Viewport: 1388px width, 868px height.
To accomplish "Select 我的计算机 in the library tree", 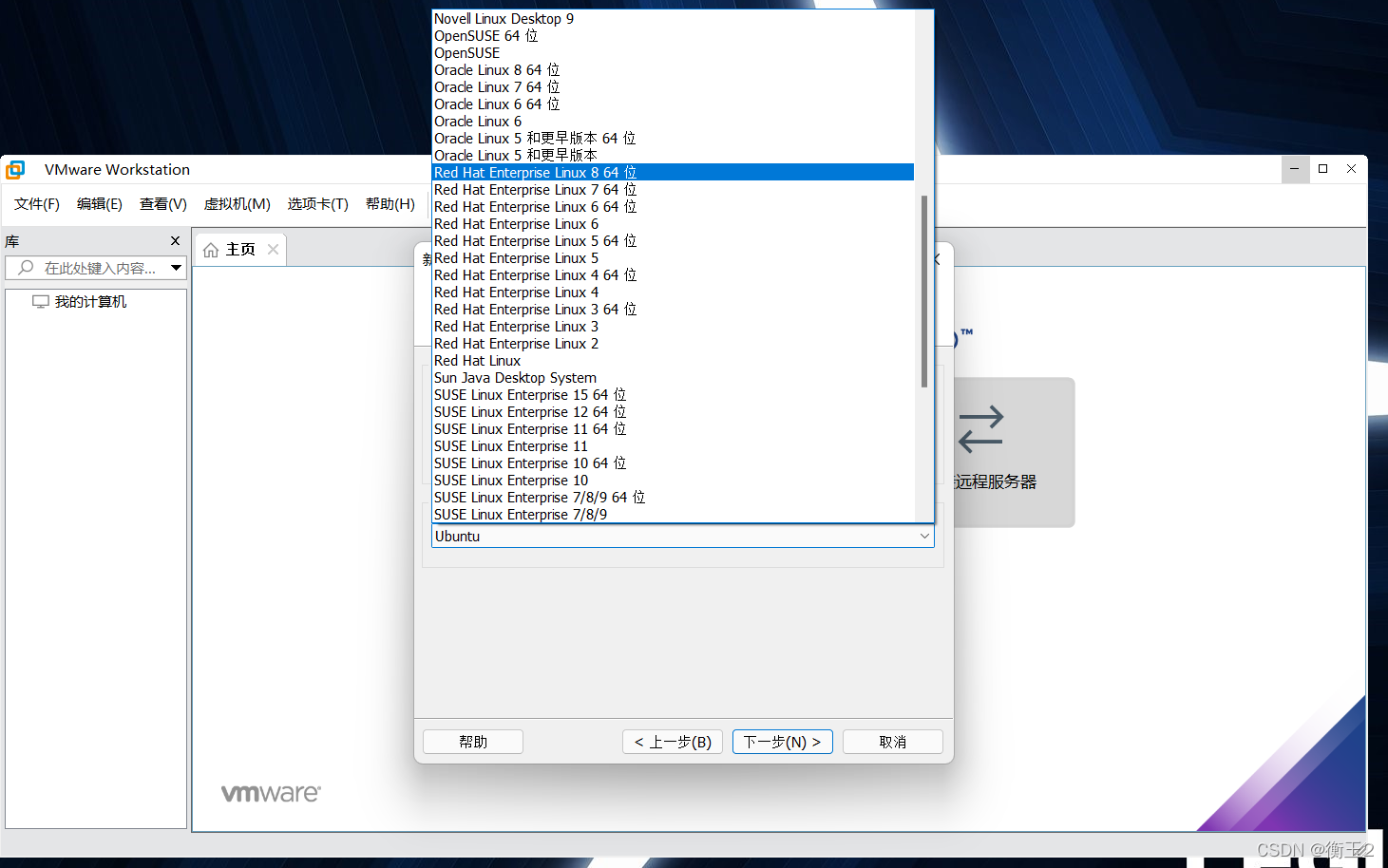I will coord(91,302).
